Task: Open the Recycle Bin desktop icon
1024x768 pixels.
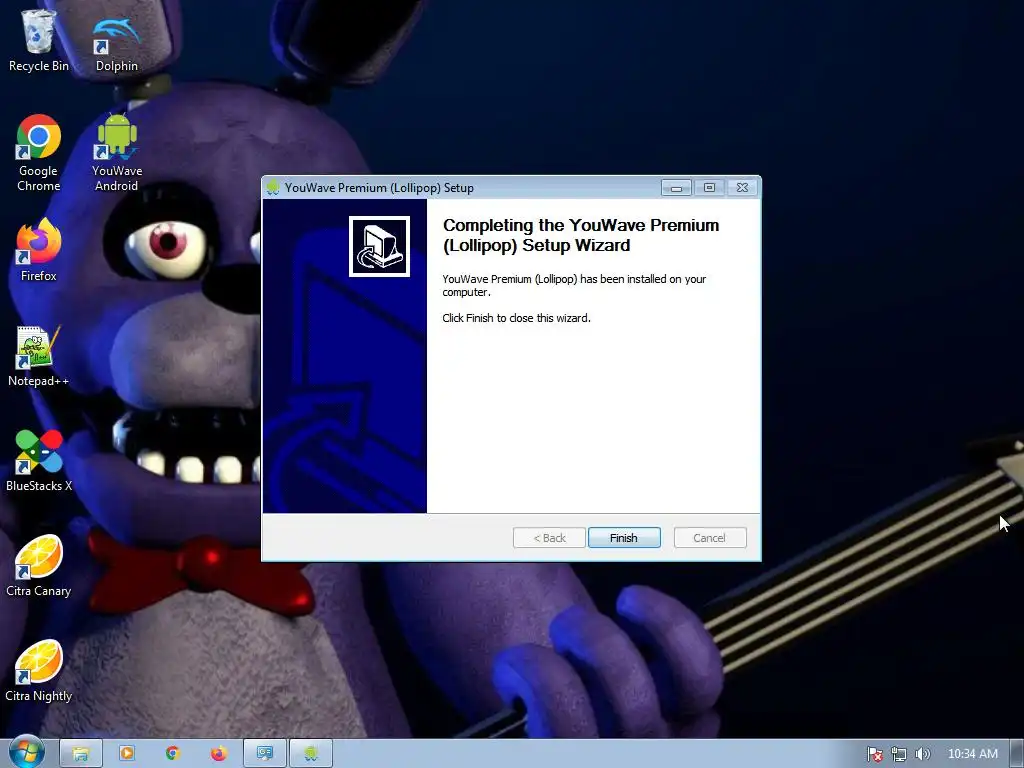Action: (x=39, y=39)
